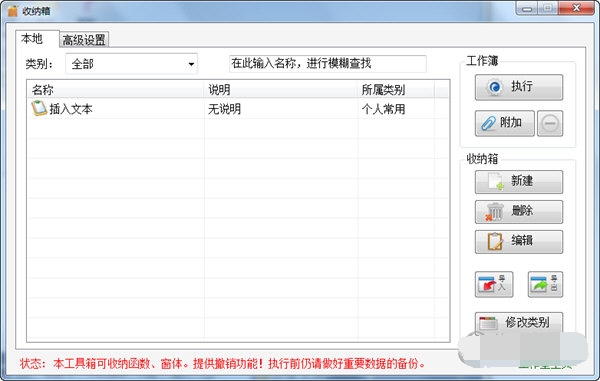This screenshot has height=381, width=600.
Task: Minimize the 收纳箱 window
Action: coord(527,8)
